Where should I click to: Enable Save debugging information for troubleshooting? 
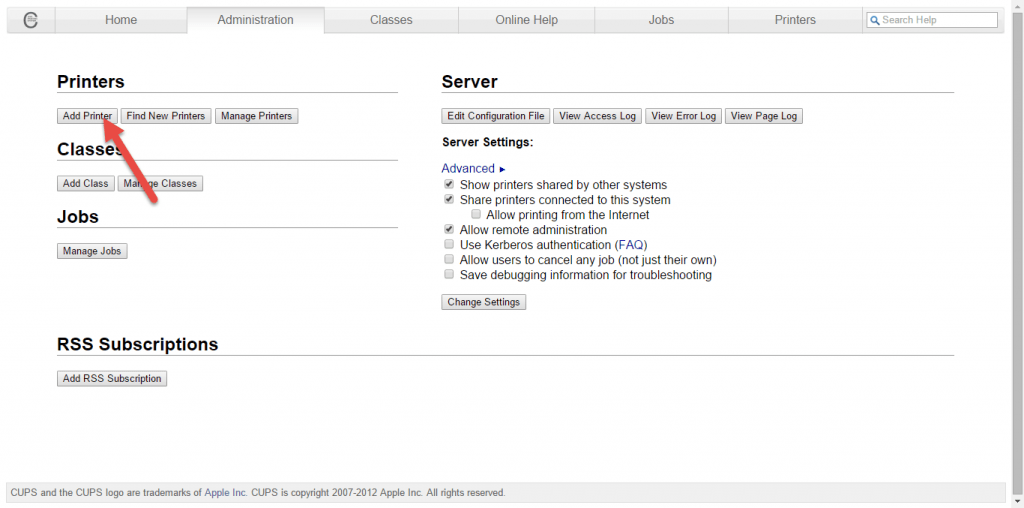tap(449, 275)
